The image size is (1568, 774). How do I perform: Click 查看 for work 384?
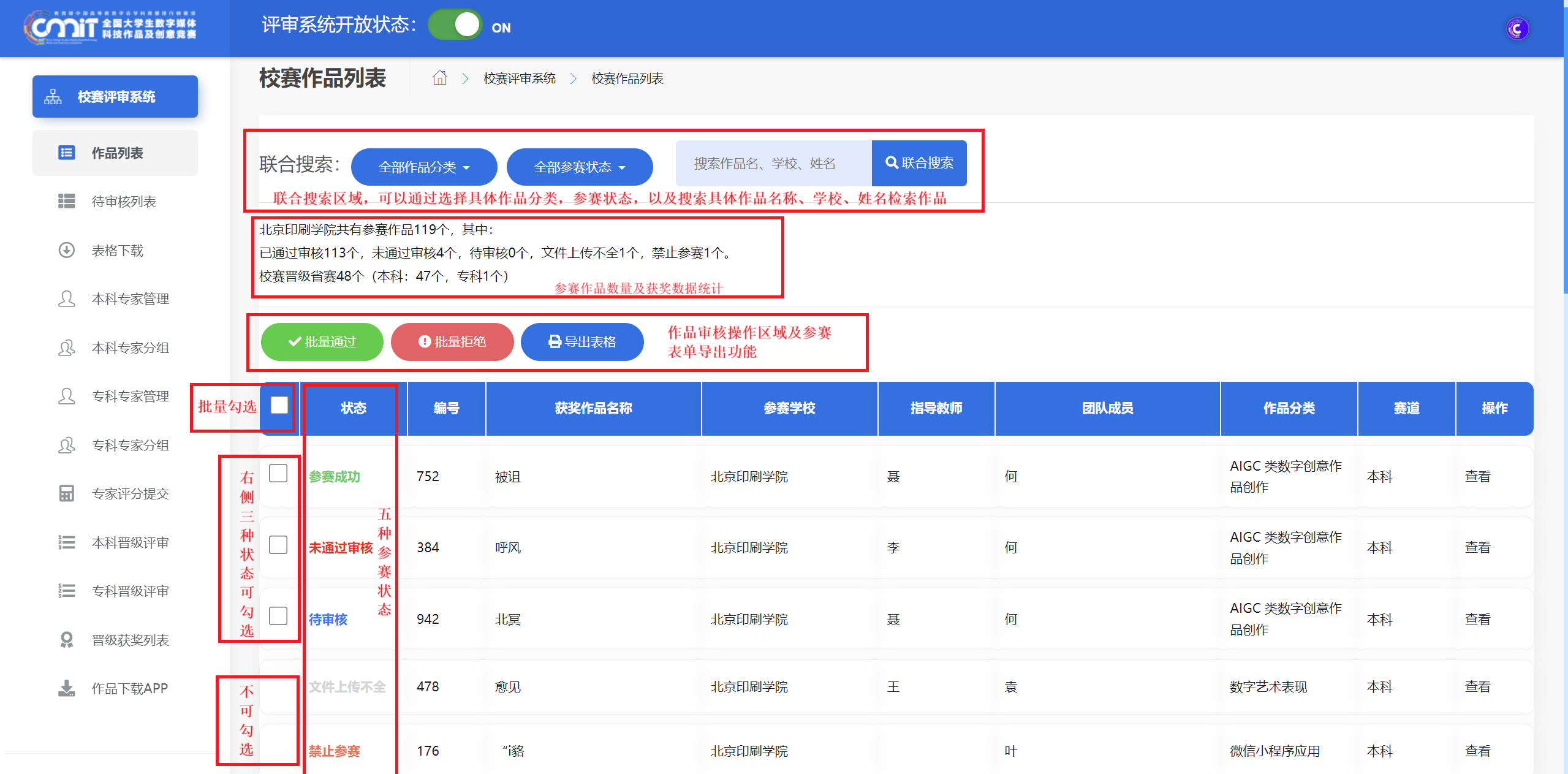pos(1477,547)
